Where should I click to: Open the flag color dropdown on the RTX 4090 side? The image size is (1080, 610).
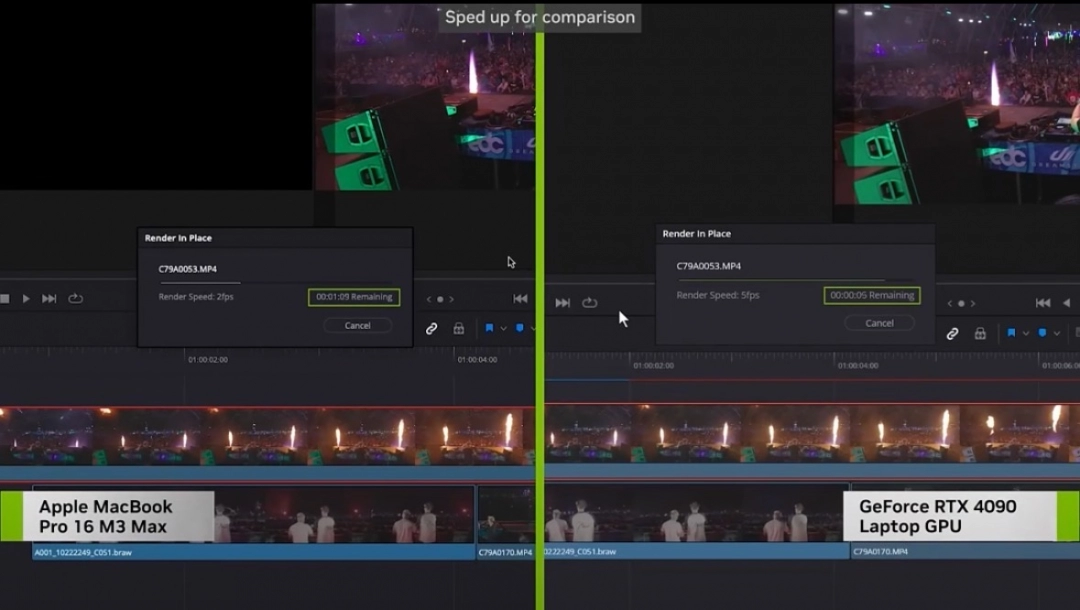[x=1026, y=334]
